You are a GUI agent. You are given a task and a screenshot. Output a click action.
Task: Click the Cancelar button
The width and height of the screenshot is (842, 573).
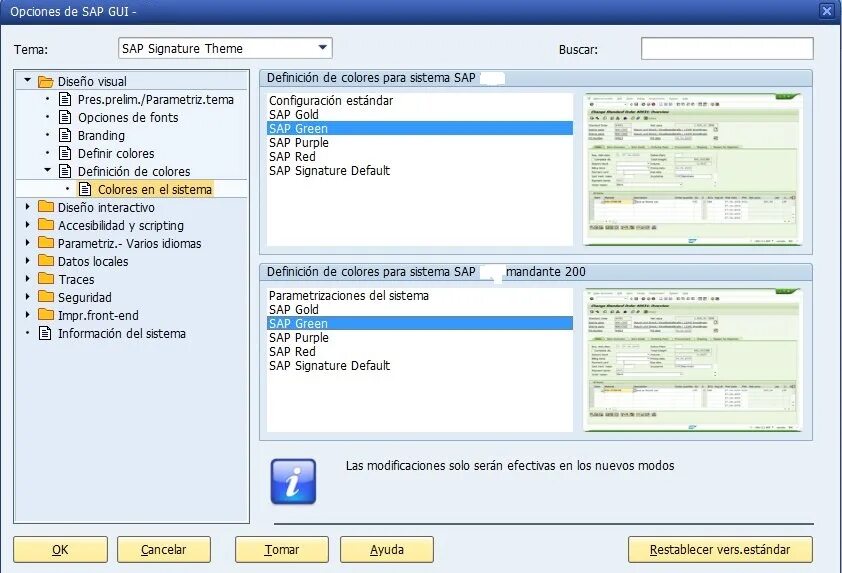click(x=164, y=549)
